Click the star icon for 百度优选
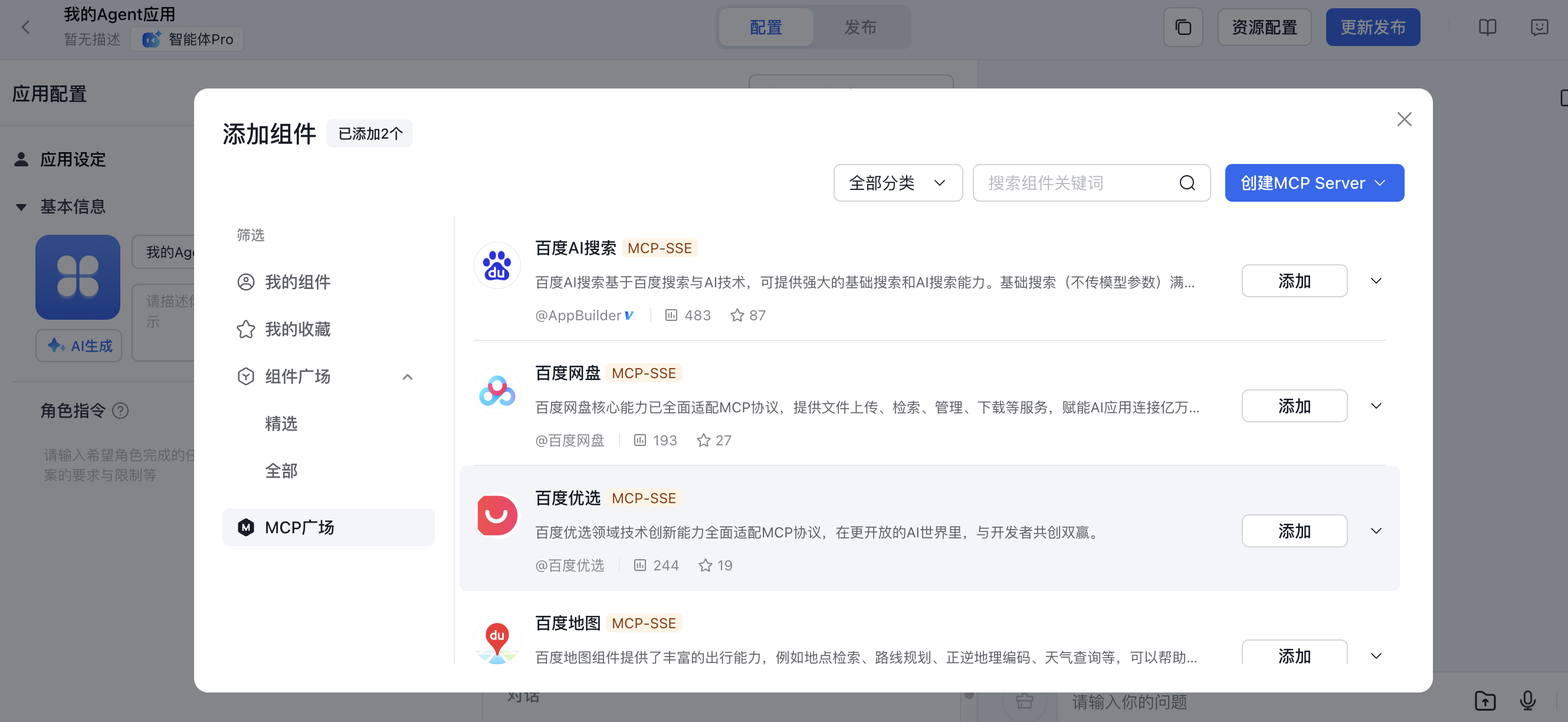The height and width of the screenshot is (722, 1568). pyautogui.click(x=705, y=566)
